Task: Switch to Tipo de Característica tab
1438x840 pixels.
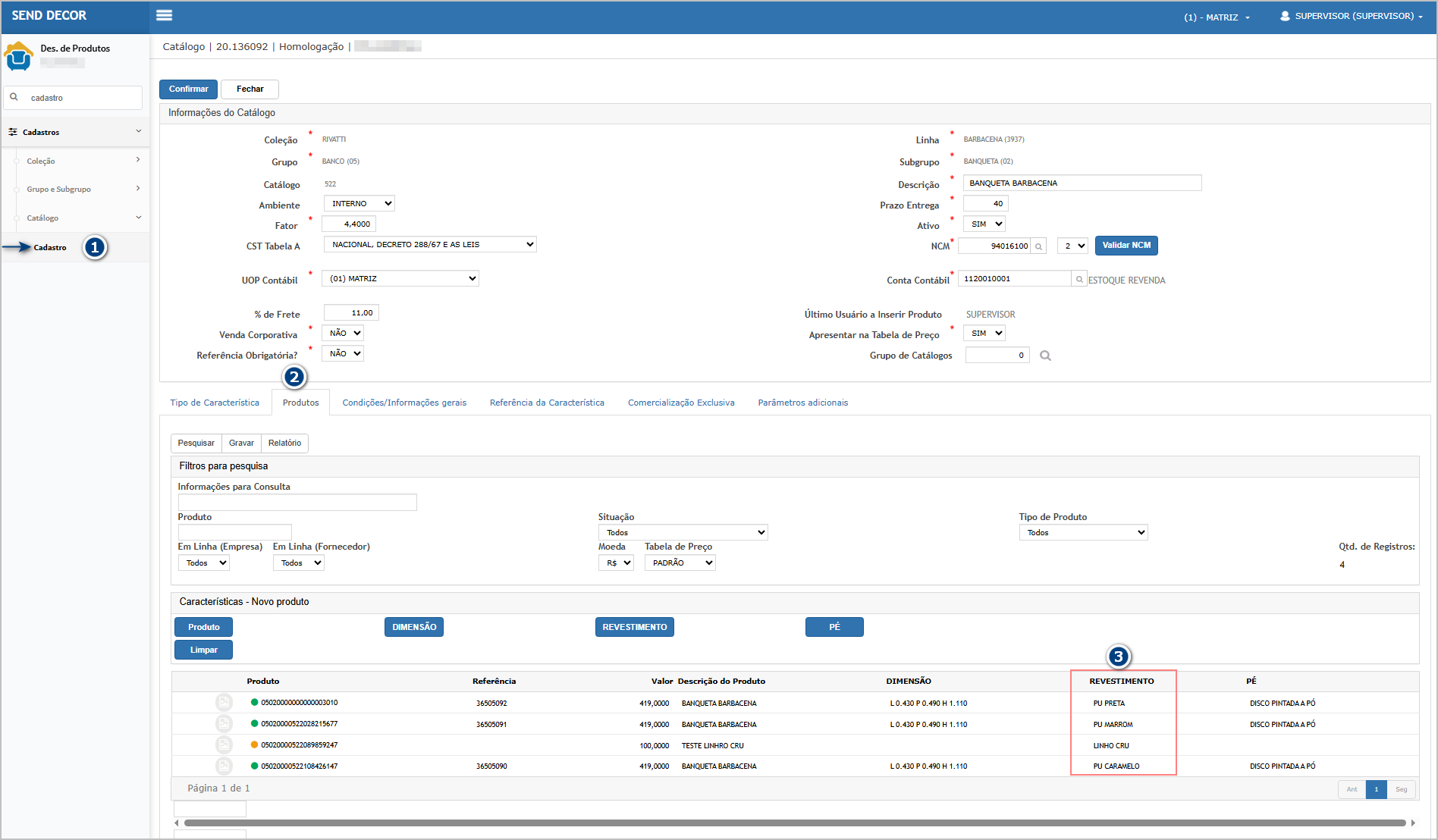Action: pos(215,403)
